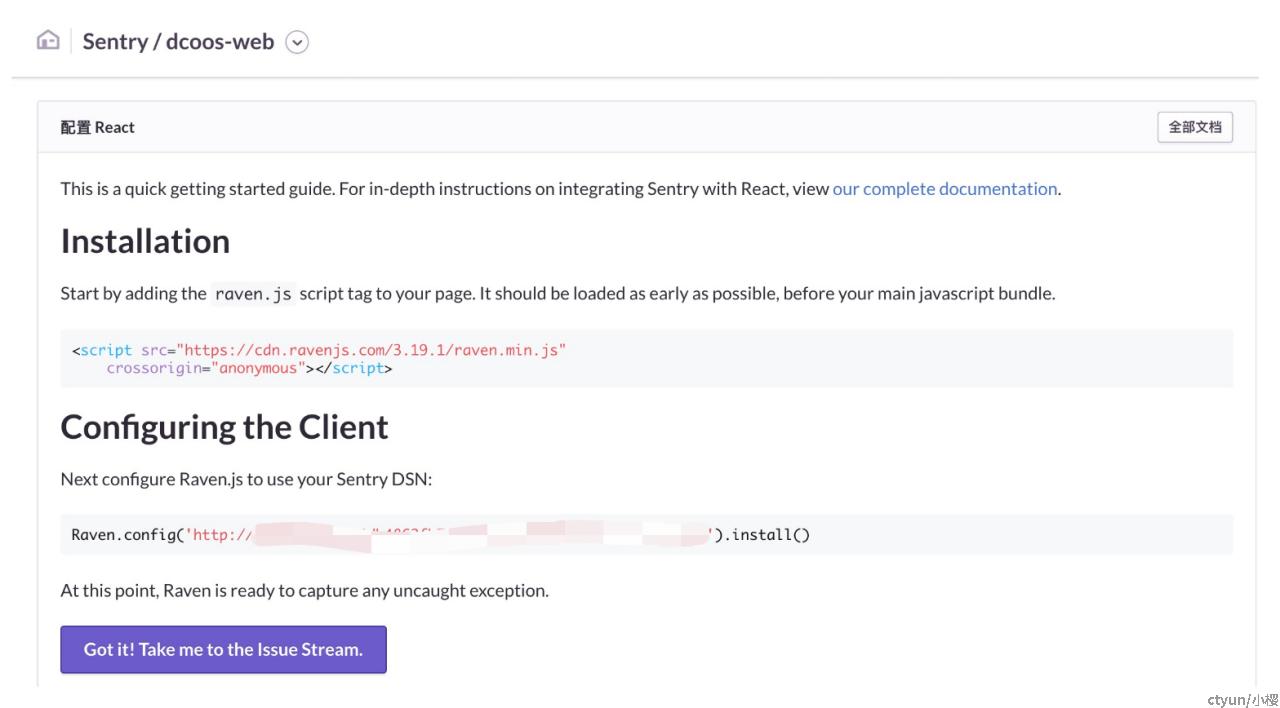Click the 全部文档 button
1280x708 pixels.
click(x=1195, y=127)
